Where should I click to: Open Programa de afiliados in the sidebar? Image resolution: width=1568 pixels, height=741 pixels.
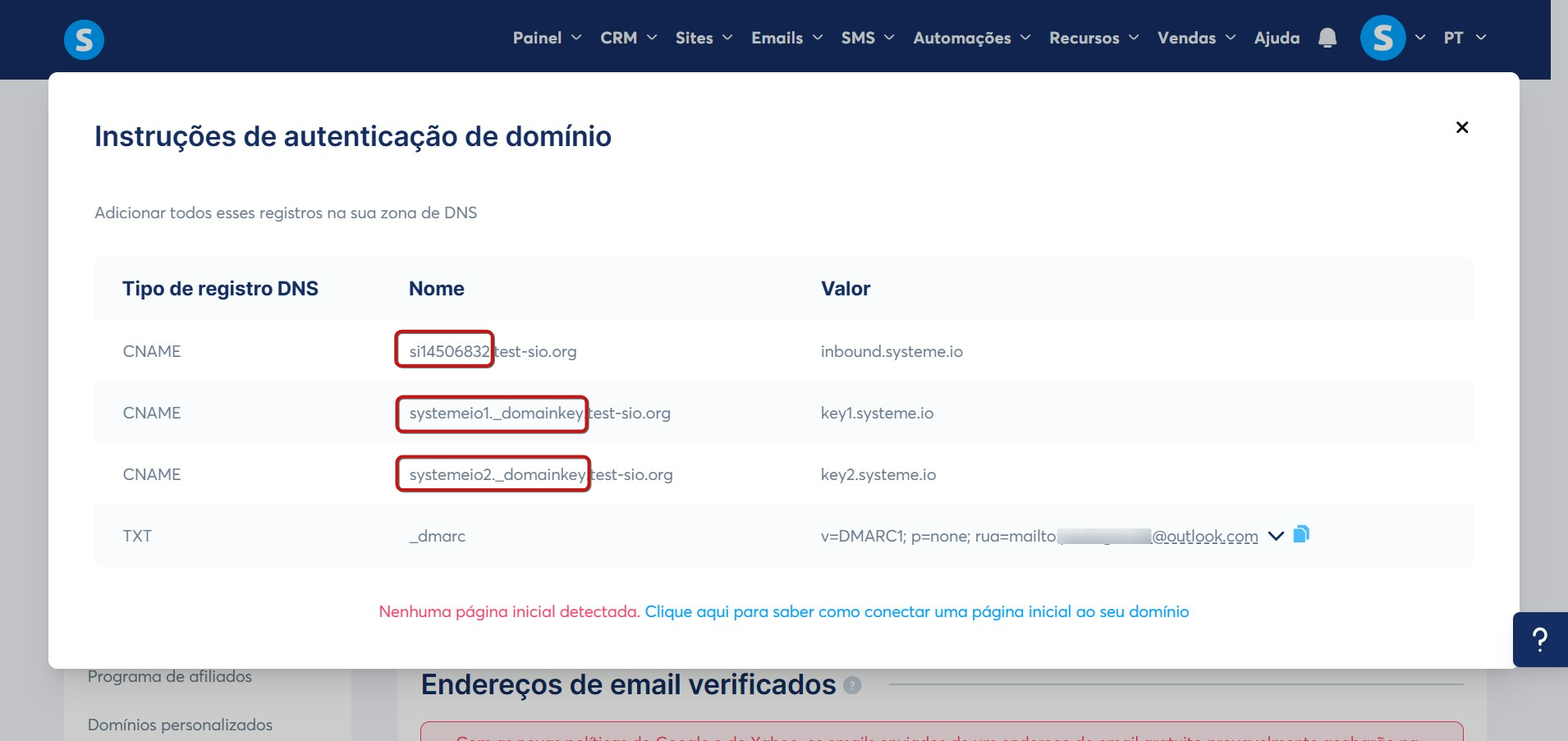(x=170, y=676)
